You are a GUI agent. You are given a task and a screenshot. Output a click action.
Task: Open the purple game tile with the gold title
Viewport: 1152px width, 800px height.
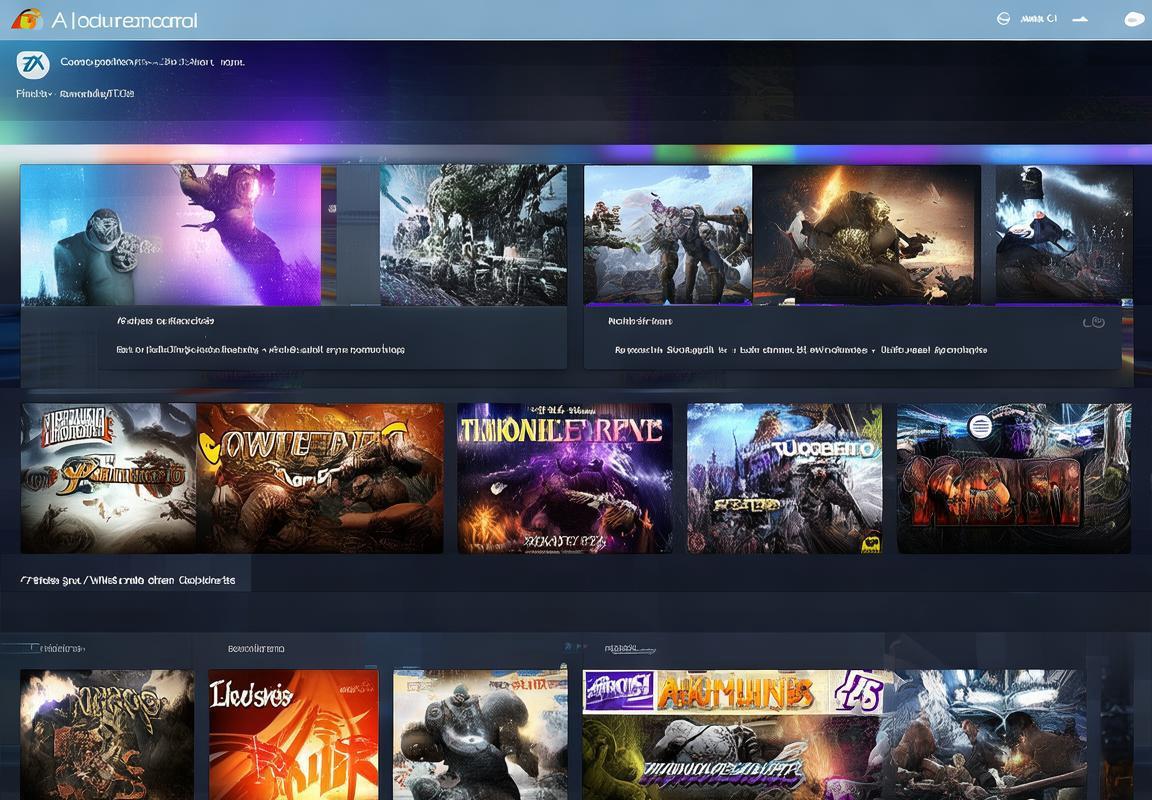[564, 478]
